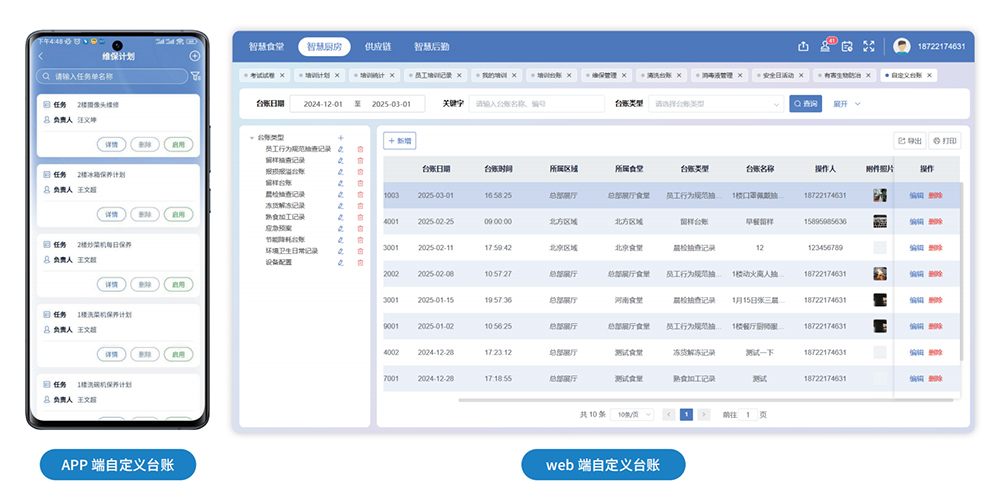This screenshot has width=1000, height=503.
Task: Open the 供应链 module
Action: coord(378,47)
